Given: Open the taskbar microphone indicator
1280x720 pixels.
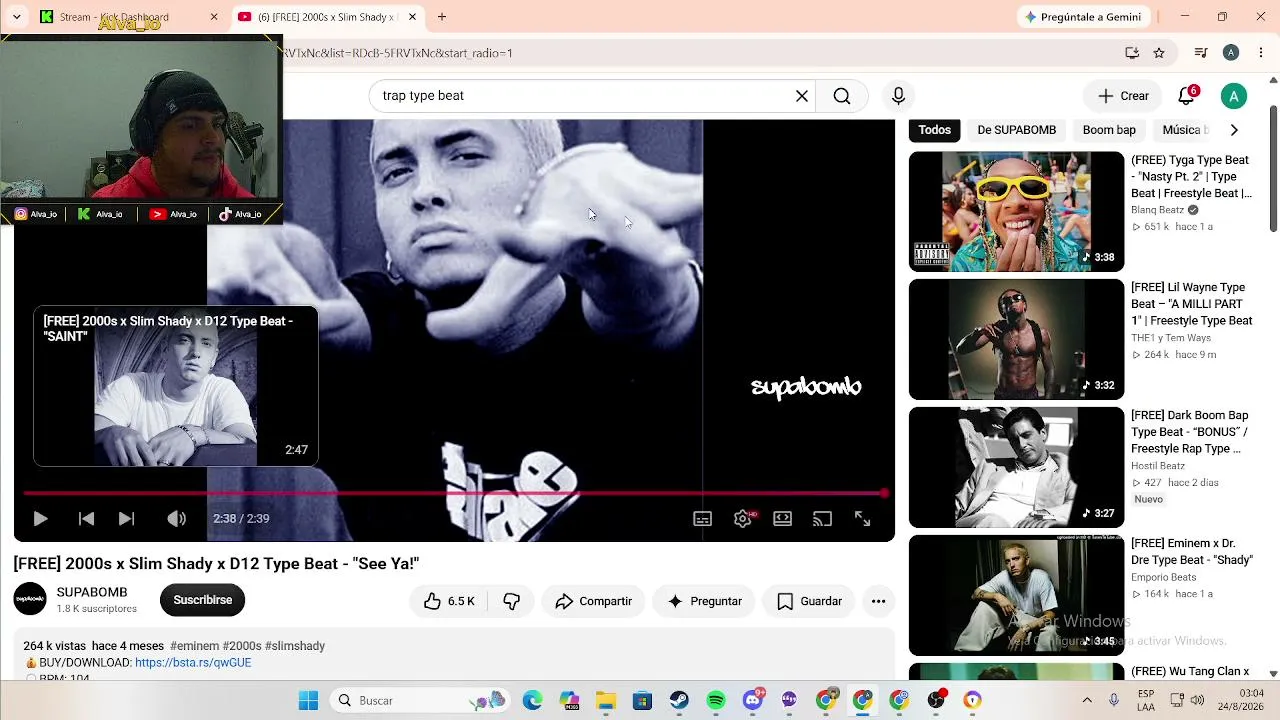Looking at the screenshot, I should [x=1114, y=700].
